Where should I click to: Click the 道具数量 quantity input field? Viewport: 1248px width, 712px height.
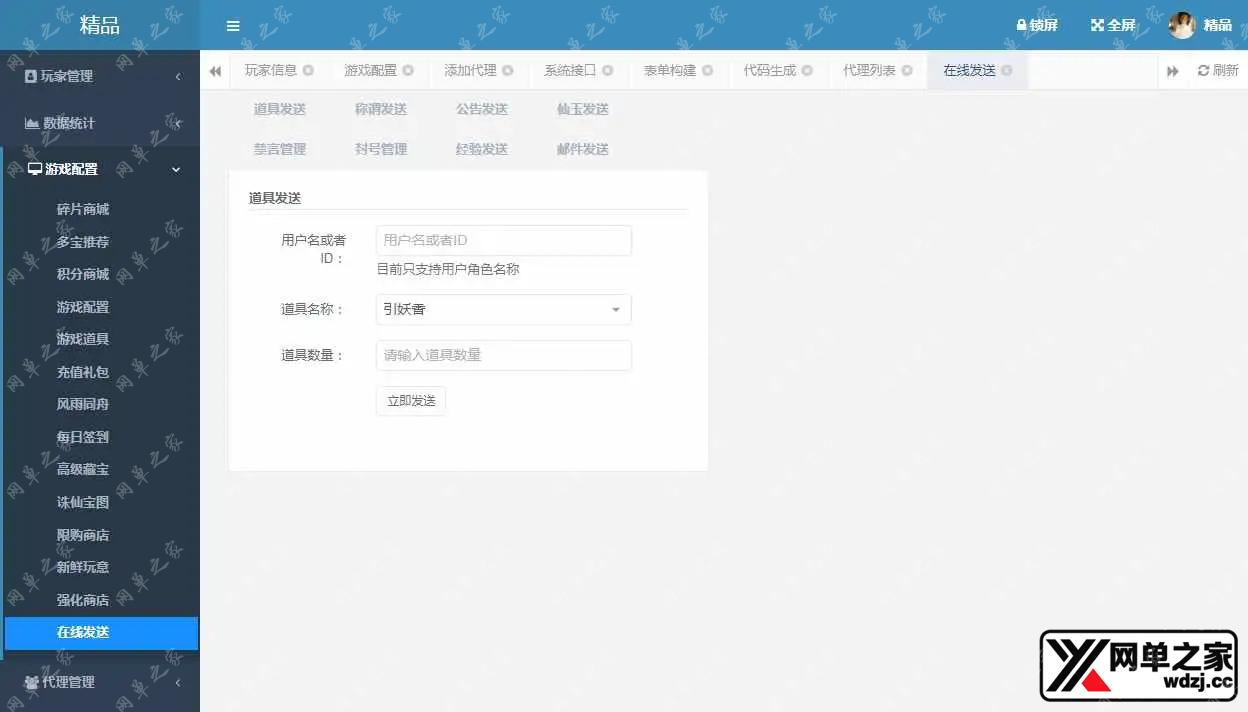503,355
